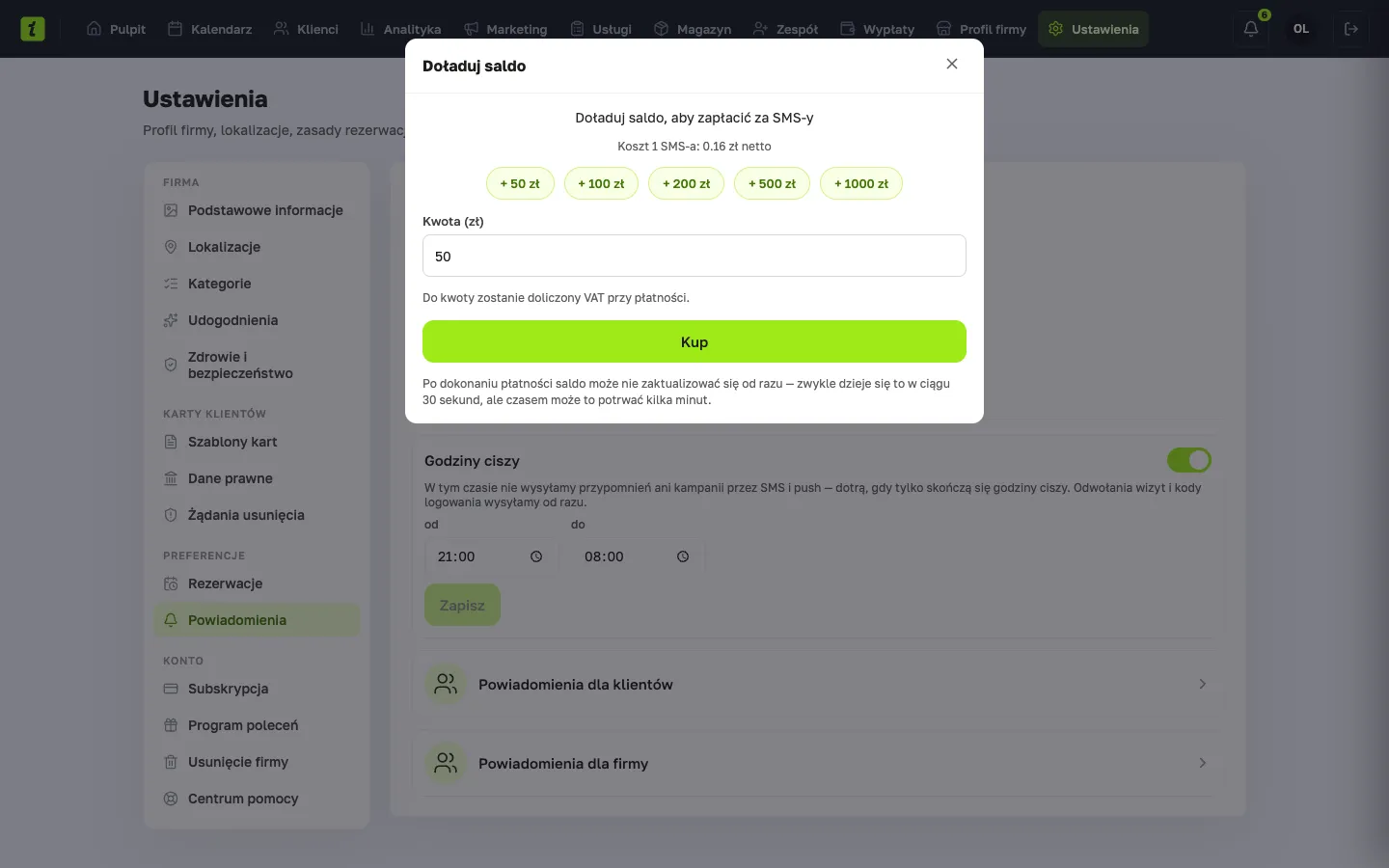Open the notifications bell in top bar
This screenshot has height=868, width=1389.
[x=1251, y=29]
